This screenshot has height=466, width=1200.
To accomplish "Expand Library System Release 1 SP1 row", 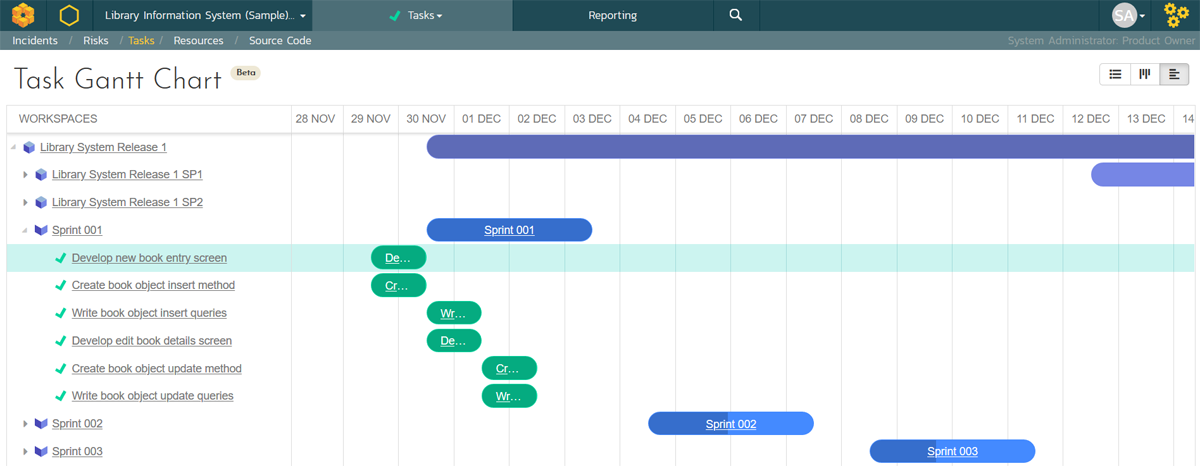I will [26, 175].
